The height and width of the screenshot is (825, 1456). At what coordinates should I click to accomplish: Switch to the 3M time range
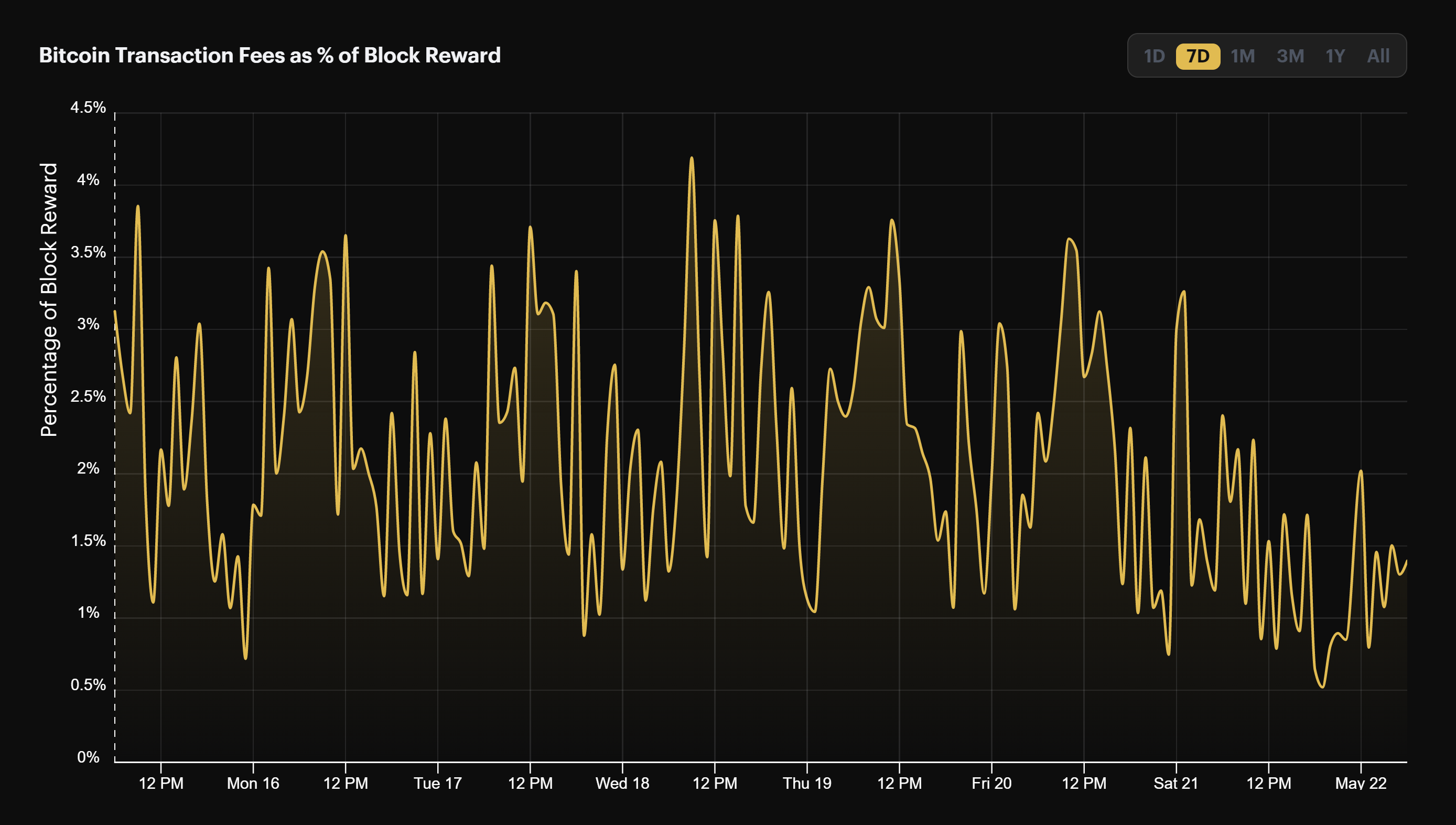point(1290,56)
